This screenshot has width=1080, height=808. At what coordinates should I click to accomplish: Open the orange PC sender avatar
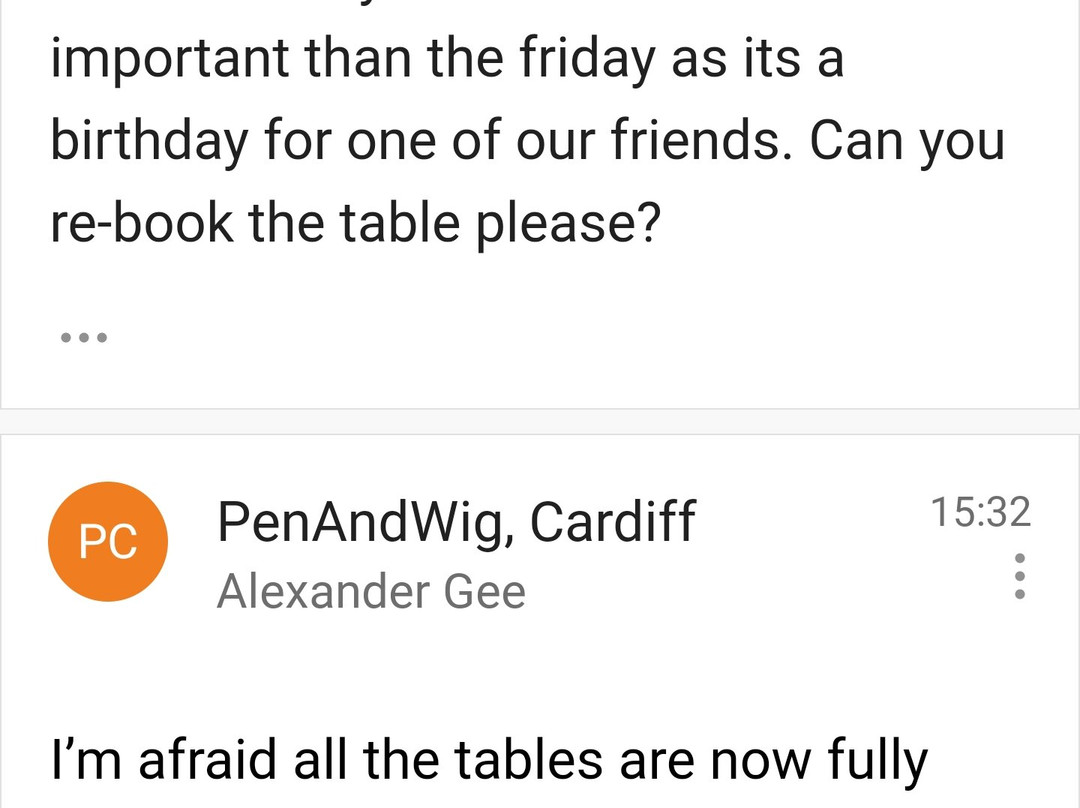click(107, 541)
